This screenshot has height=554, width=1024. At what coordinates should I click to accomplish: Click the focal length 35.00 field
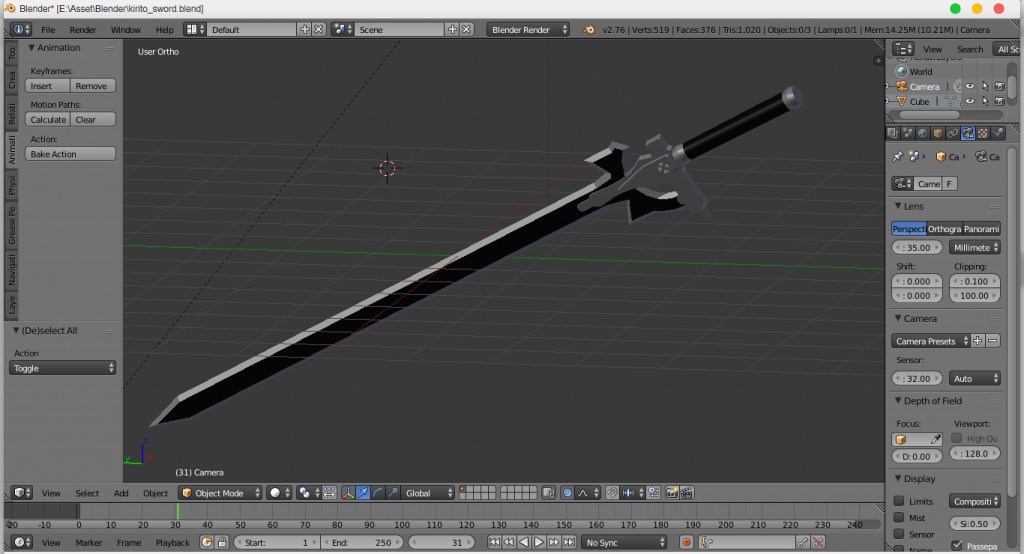(x=918, y=248)
